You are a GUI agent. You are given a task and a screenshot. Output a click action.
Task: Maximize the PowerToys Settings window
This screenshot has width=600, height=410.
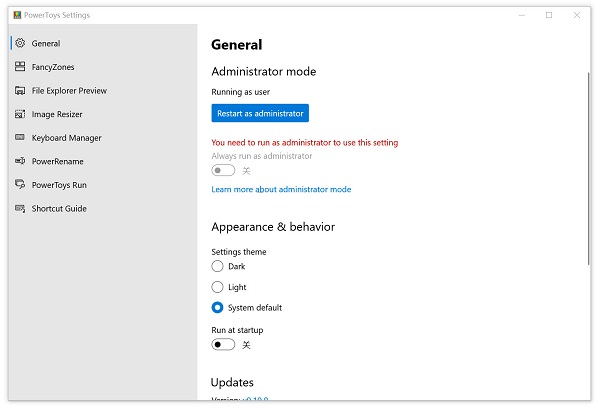coord(549,15)
